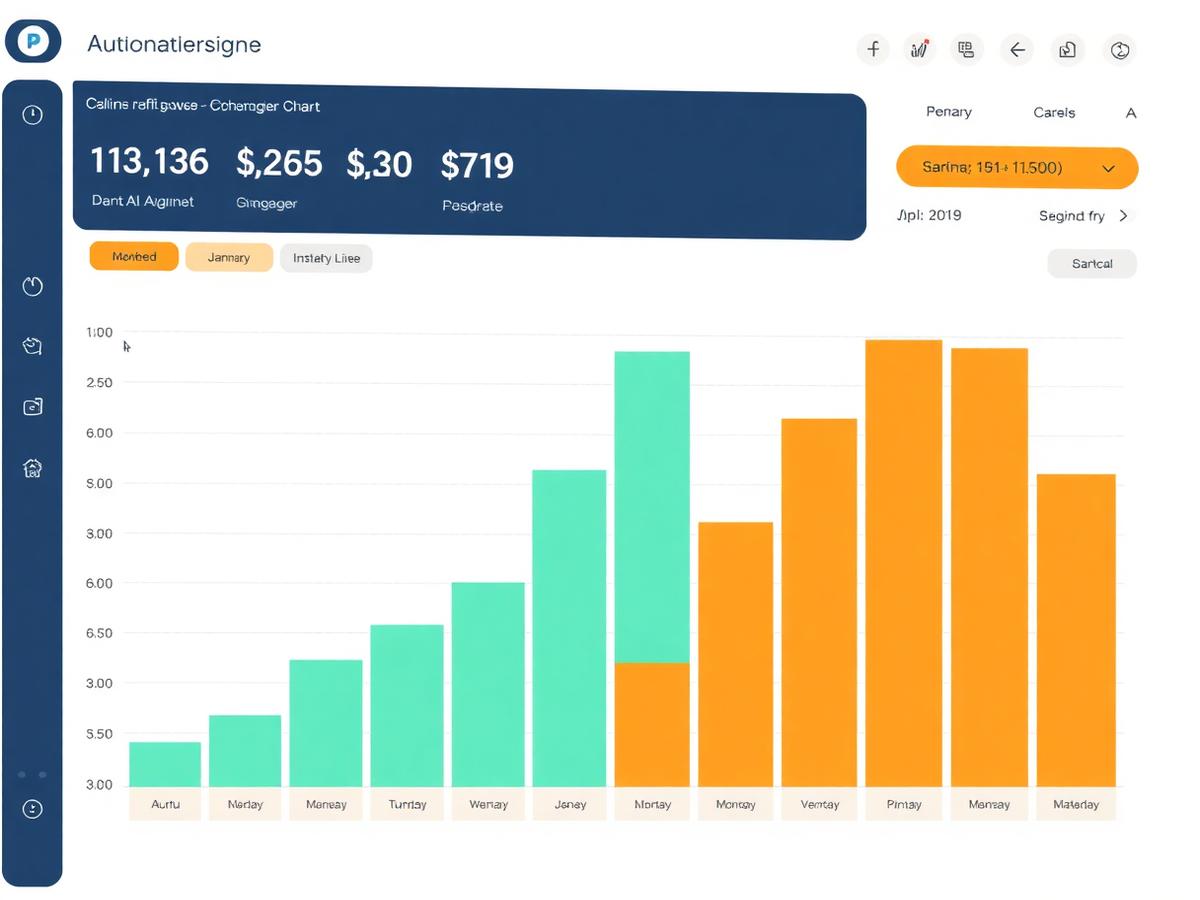Select the power icon in sidebar

click(x=33, y=287)
